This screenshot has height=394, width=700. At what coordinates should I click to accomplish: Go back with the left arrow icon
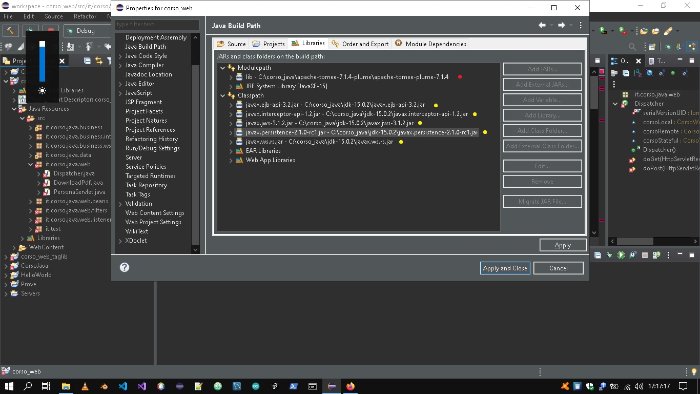coord(542,25)
